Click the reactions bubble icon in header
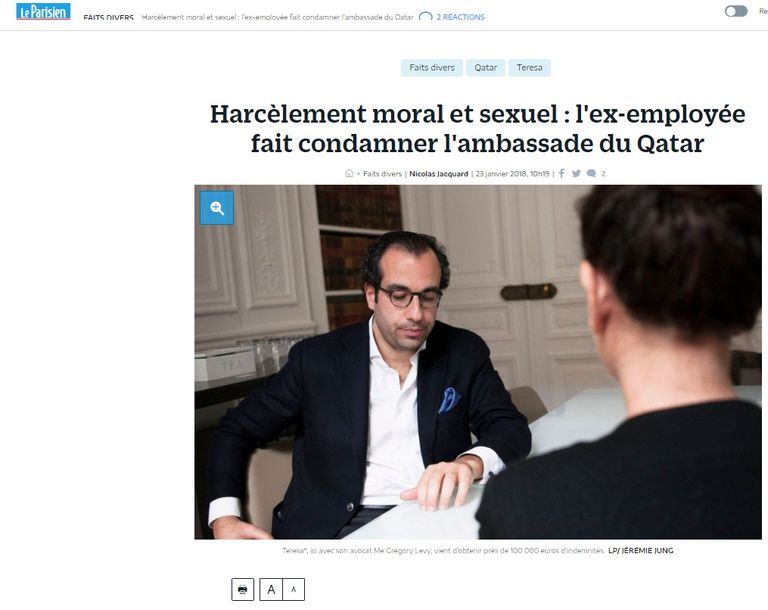Viewport: 768px width, 610px height. 426,17
